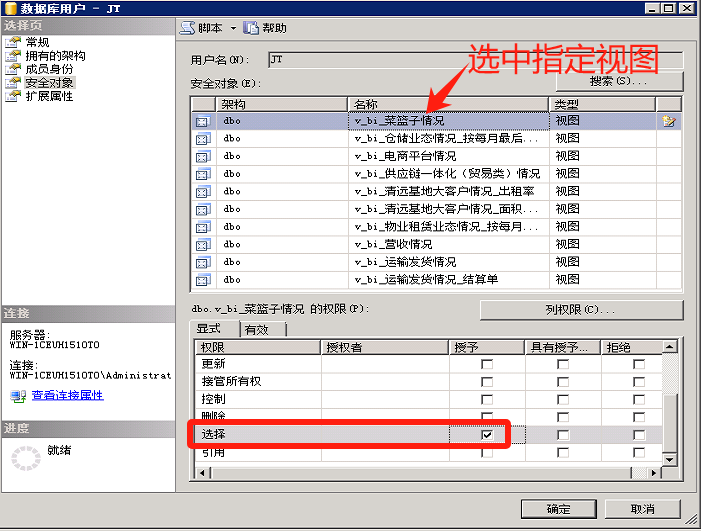Click the 授权者 column header

tap(385, 347)
